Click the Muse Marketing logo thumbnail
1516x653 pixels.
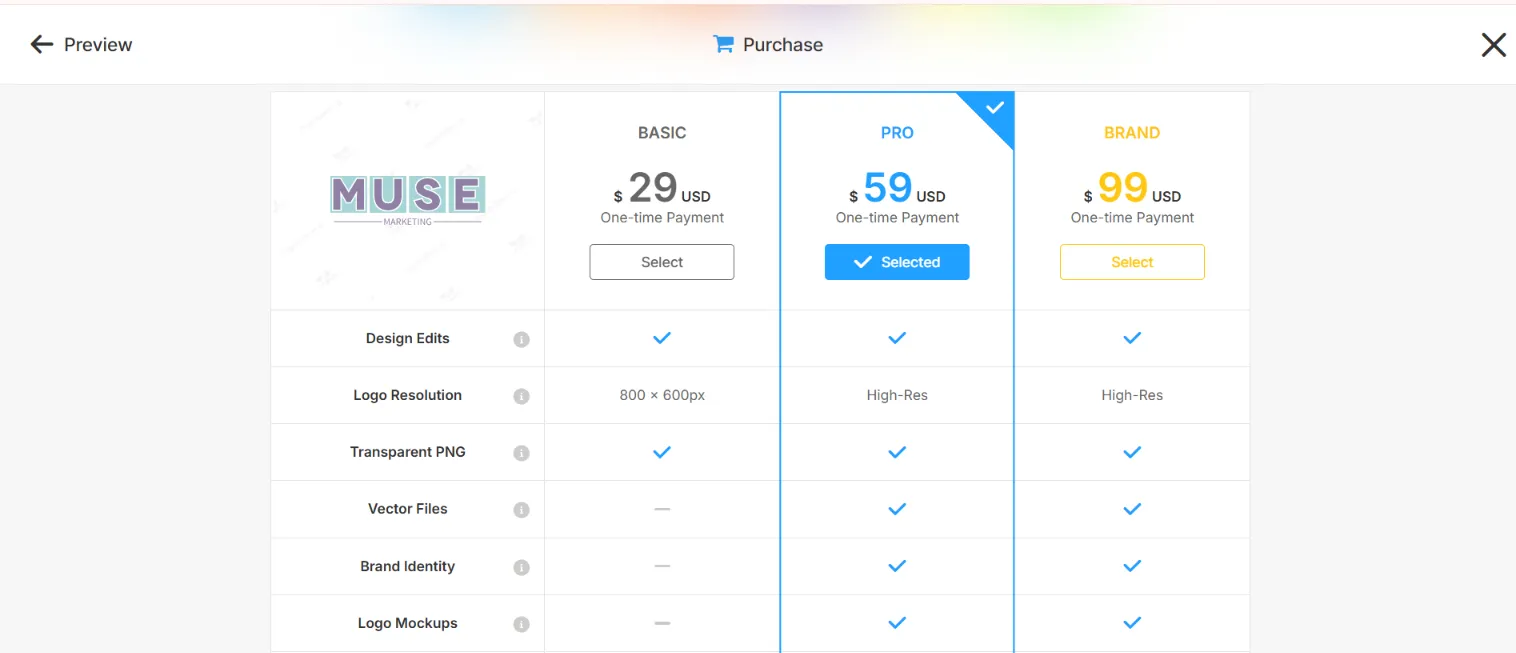coord(407,200)
